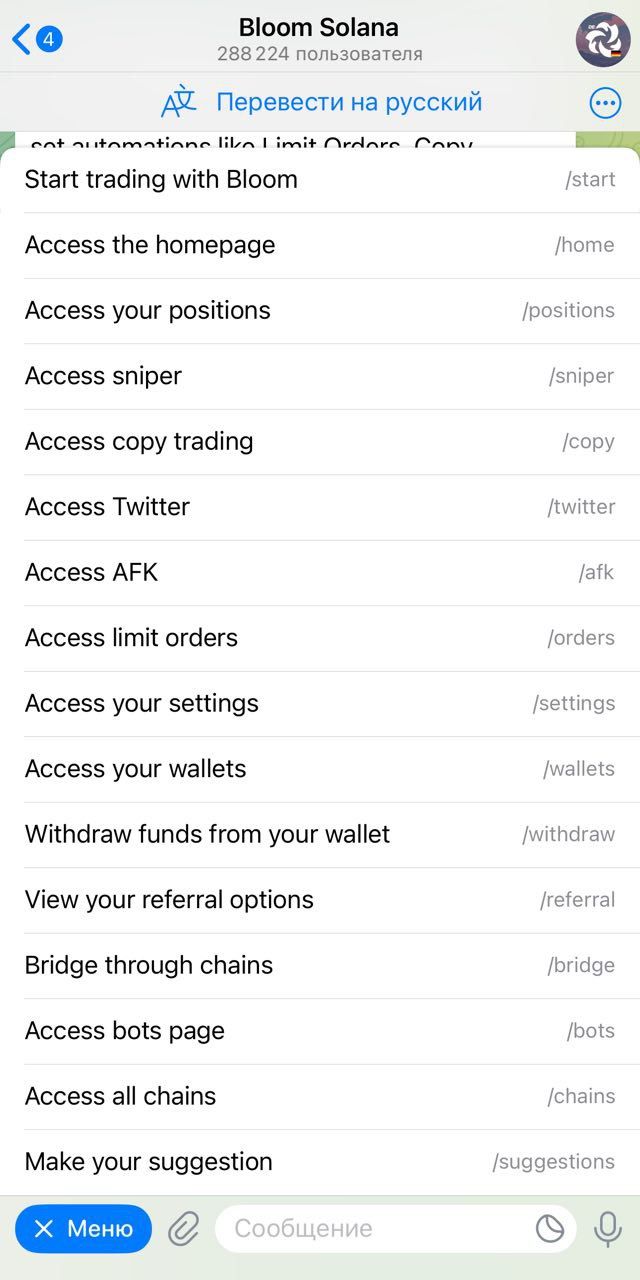Click the attachment paperclip icon
The width and height of the screenshot is (640, 1280).
click(183, 1229)
